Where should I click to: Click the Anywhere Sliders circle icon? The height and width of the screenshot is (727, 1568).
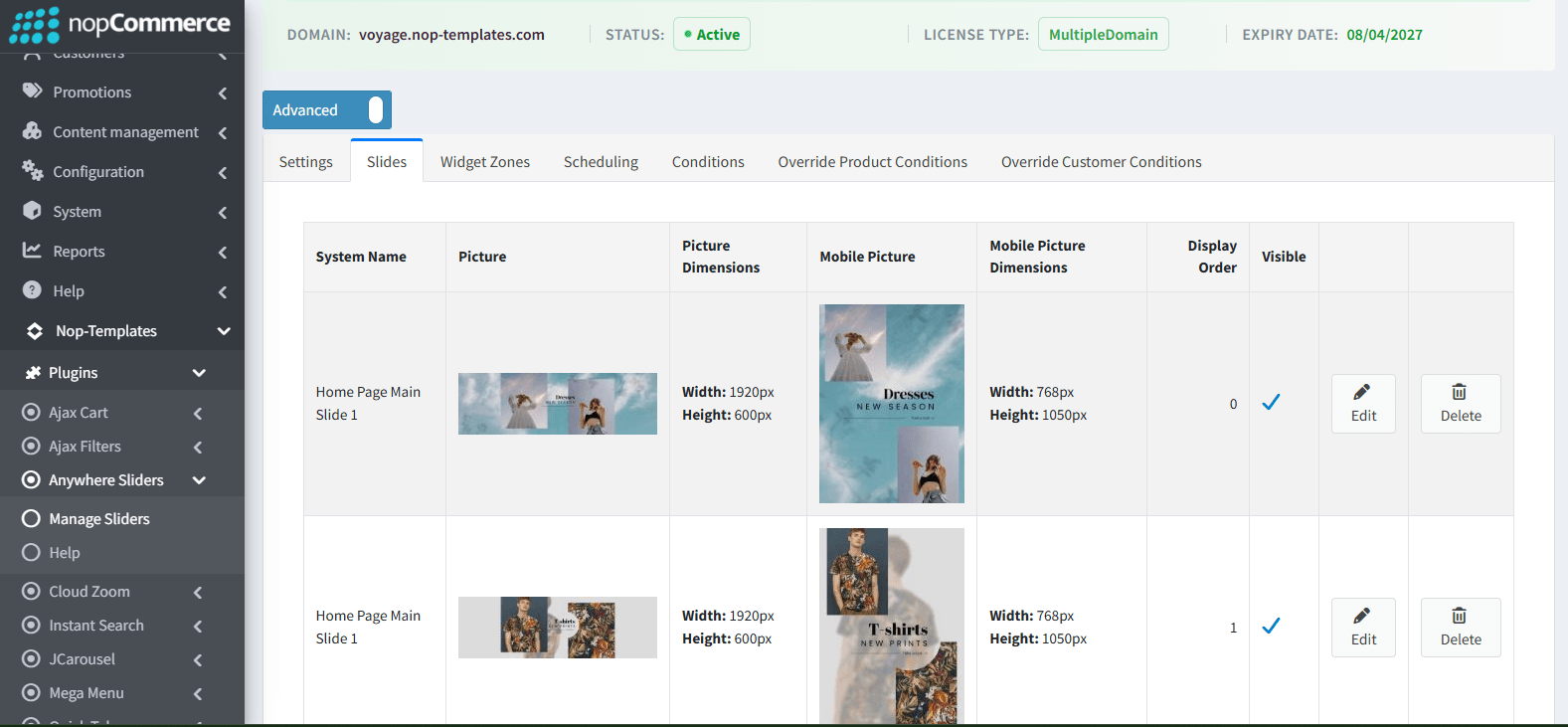point(31,479)
